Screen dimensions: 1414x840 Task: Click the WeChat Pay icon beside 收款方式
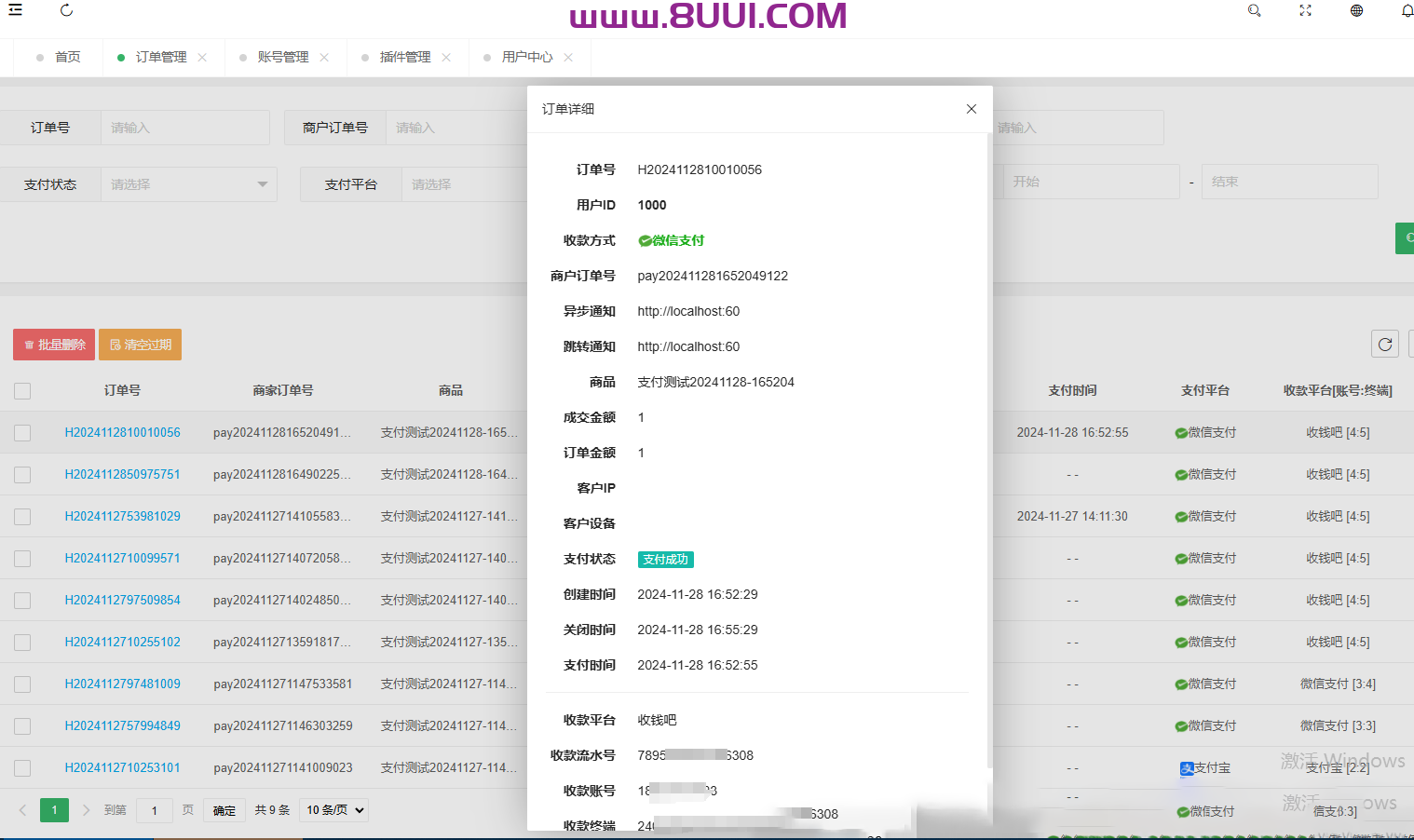click(646, 239)
